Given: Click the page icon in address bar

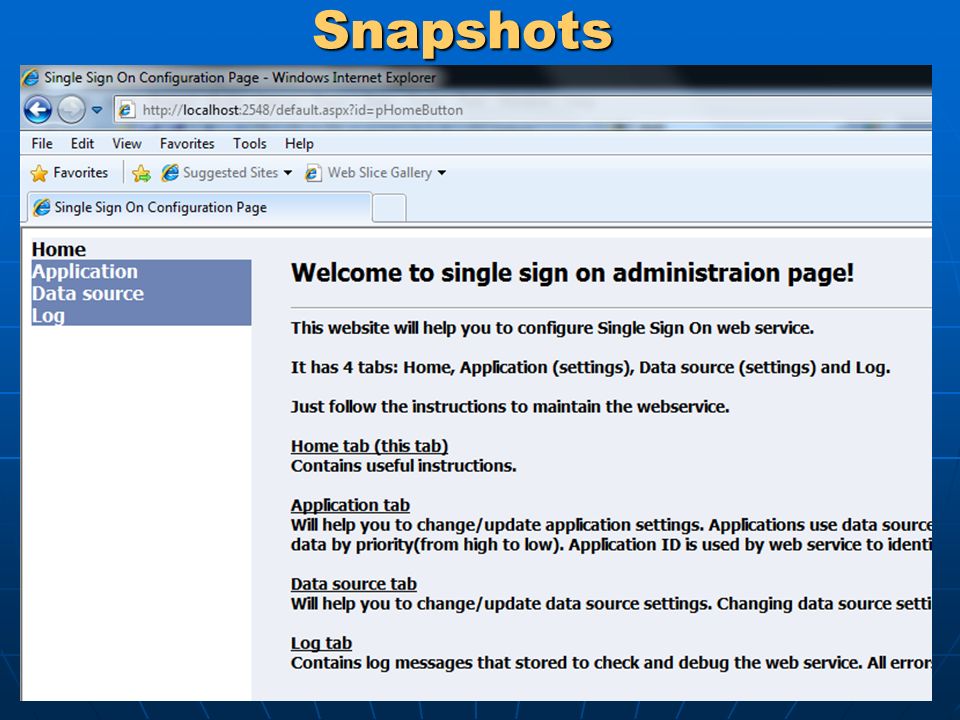Looking at the screenshot, I should [x=126, y=110].
